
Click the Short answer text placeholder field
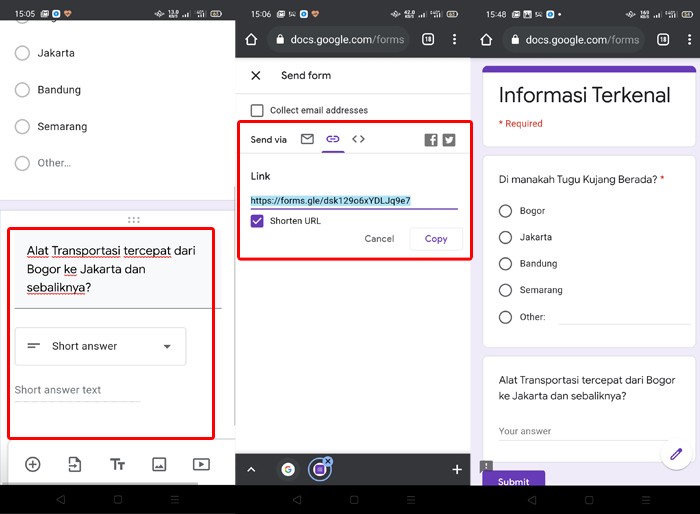point(77,390)
